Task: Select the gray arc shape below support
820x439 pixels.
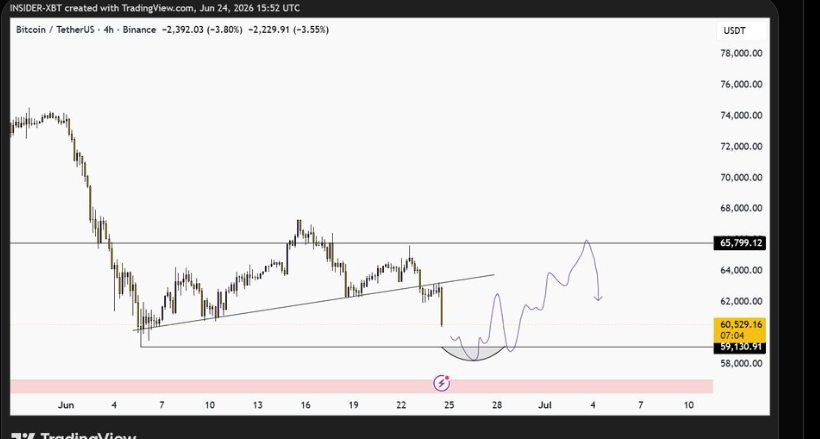Action: coord(474,355)
